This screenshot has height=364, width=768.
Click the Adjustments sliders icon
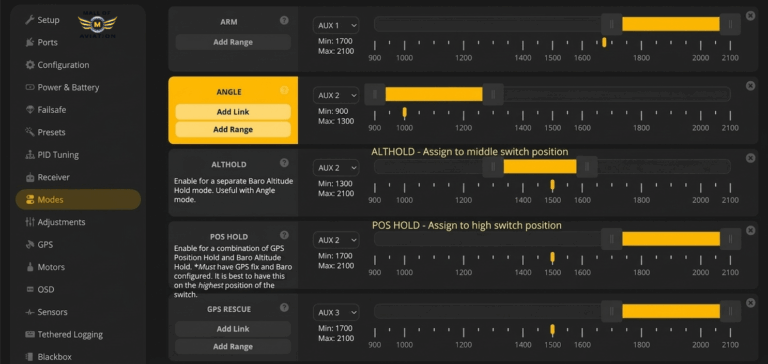(x=30, y=222)
